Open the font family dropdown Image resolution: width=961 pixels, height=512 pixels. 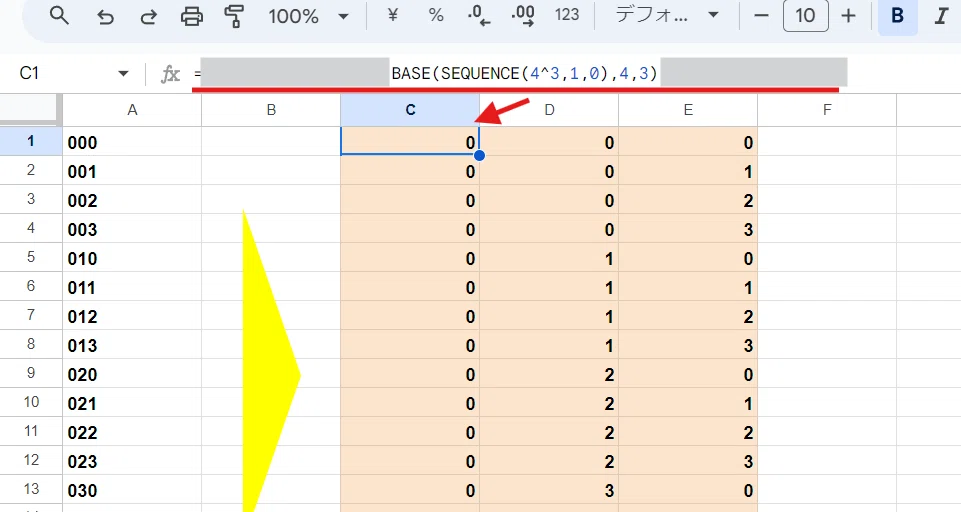point(667,15)
